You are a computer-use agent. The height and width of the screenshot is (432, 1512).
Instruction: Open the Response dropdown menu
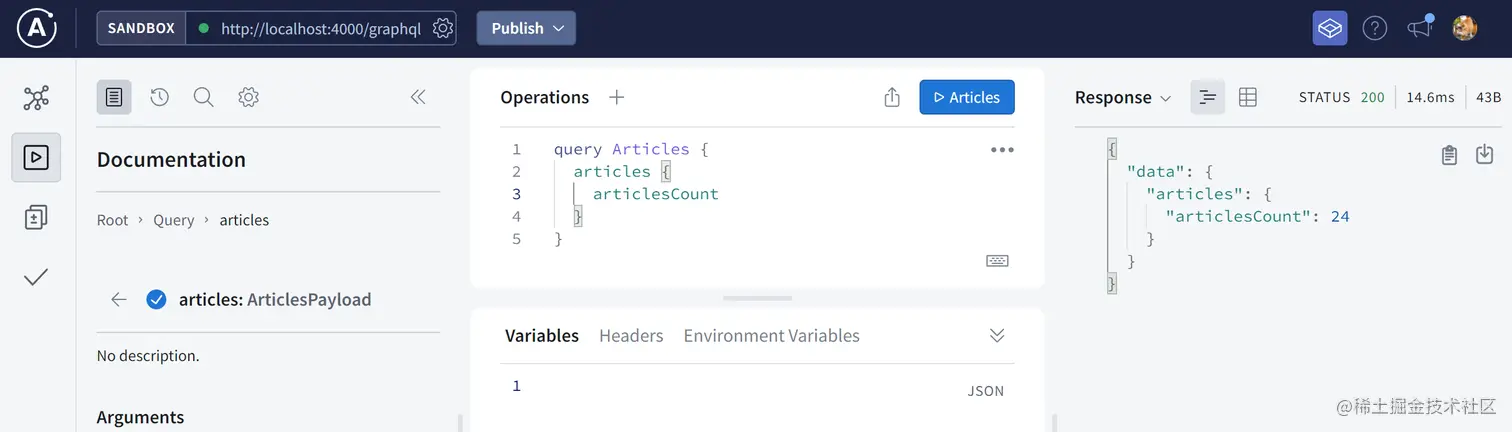pos(1122,97)
